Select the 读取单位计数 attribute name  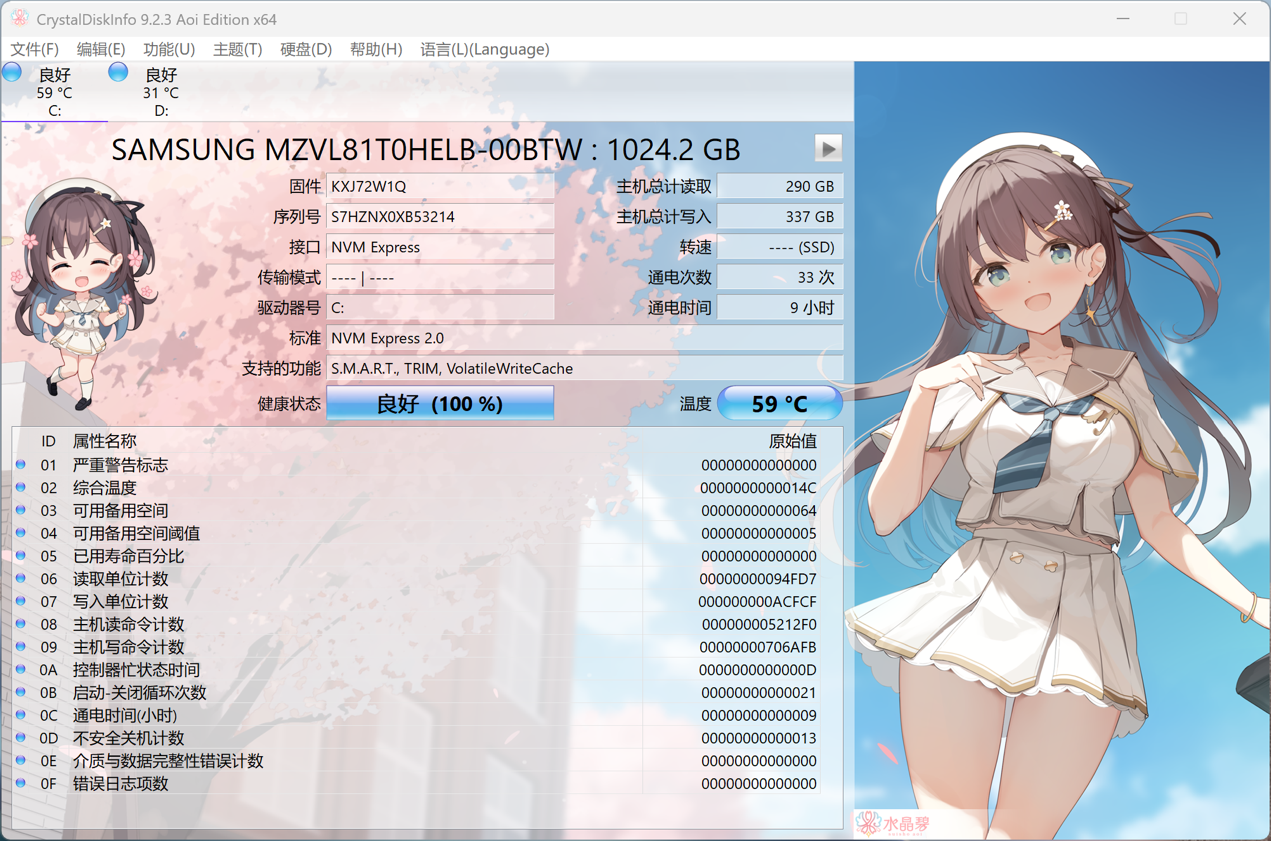click(120, 579)
